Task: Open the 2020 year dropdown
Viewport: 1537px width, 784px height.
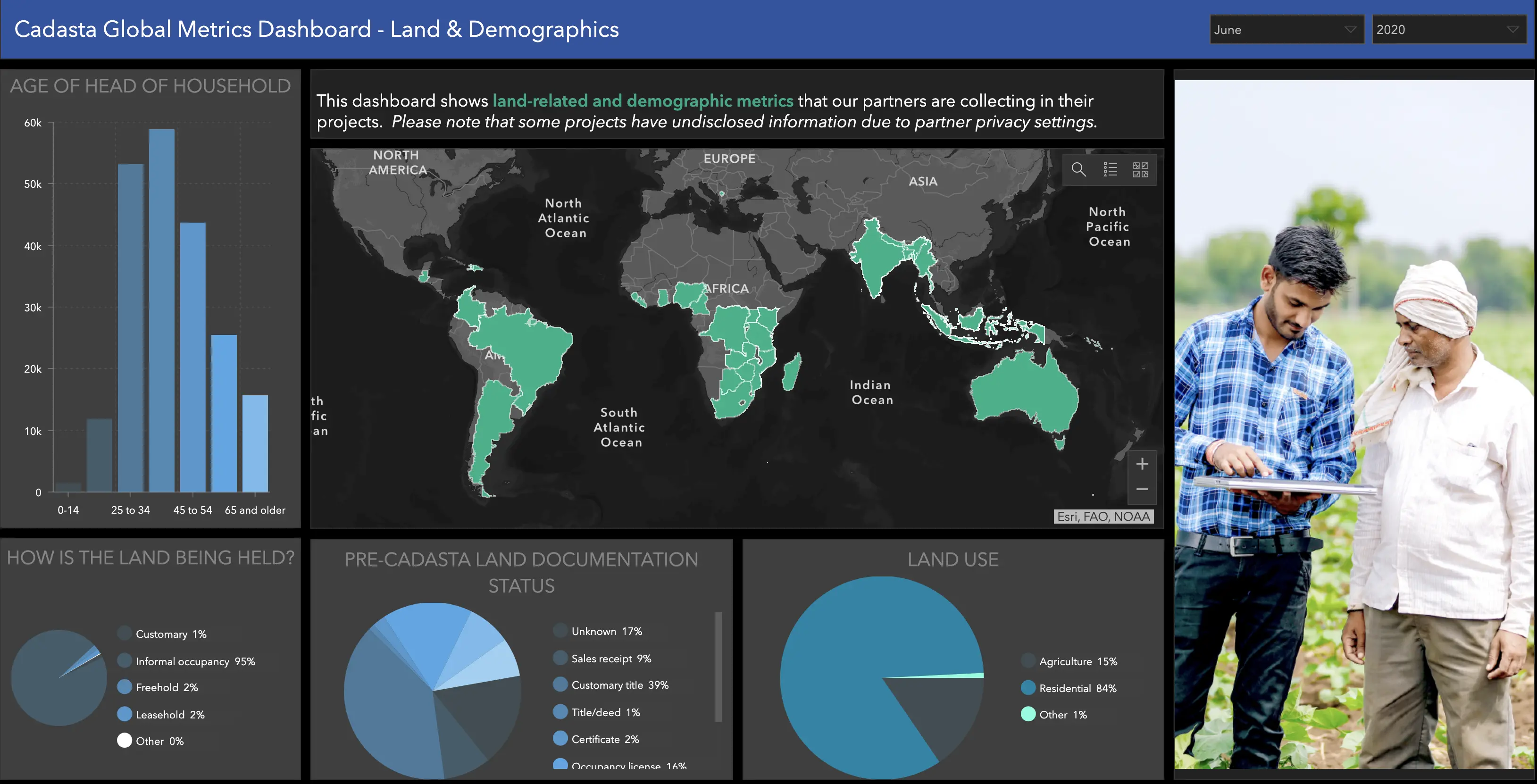Action: click(1449, 29)
